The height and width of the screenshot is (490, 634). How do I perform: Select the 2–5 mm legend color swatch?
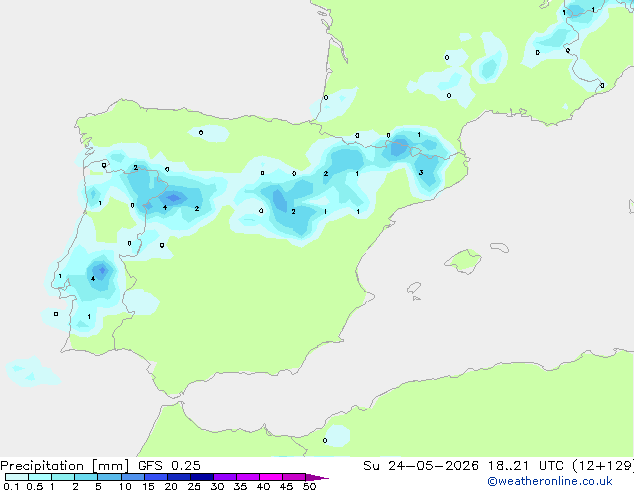(x=86, y=477)
